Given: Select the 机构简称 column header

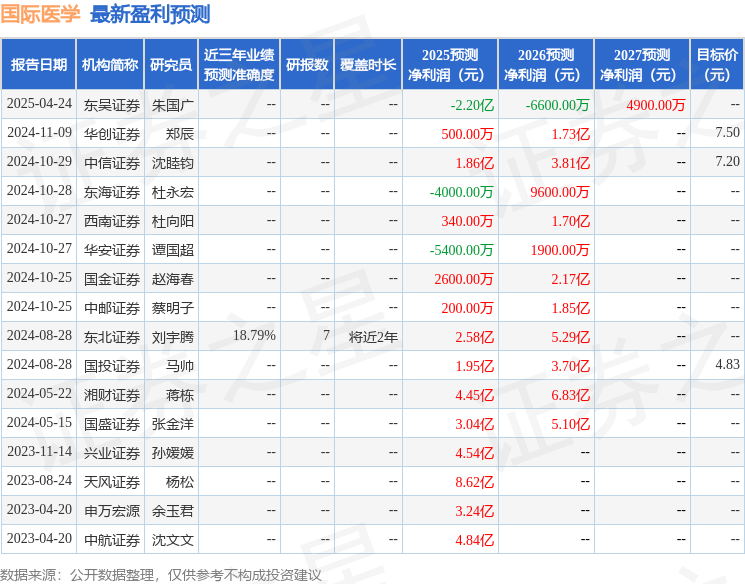Looking at the screenshot, I should (x=110, y=65).
